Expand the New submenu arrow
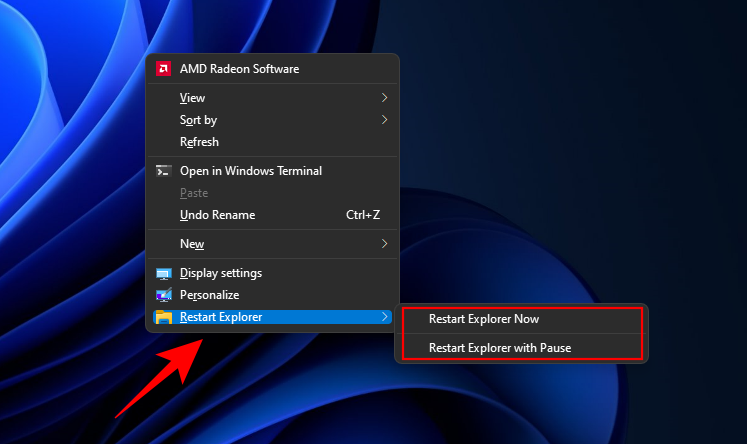 [x=384, y=243]
